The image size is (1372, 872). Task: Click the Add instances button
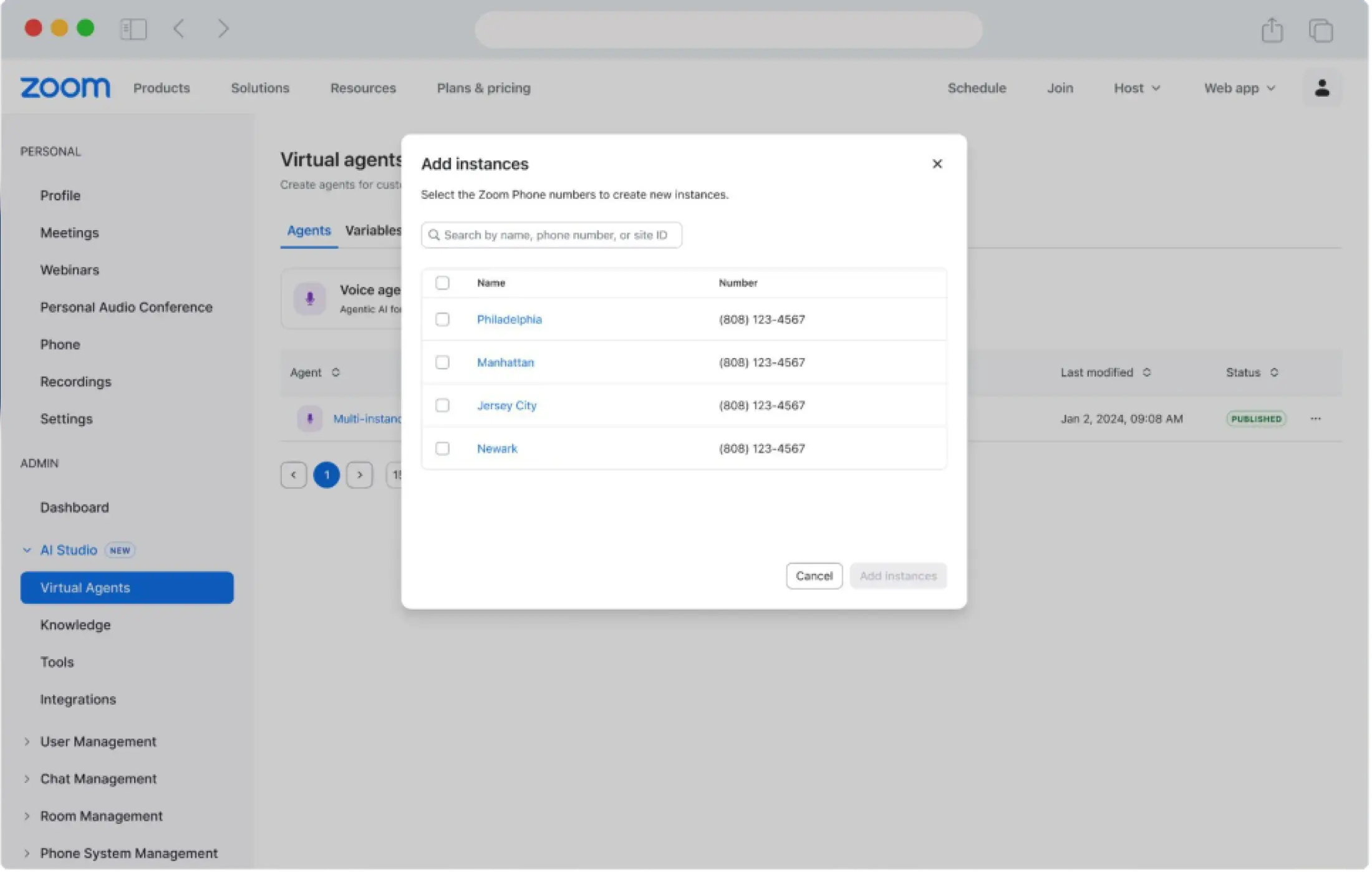(x=898, y=576)
